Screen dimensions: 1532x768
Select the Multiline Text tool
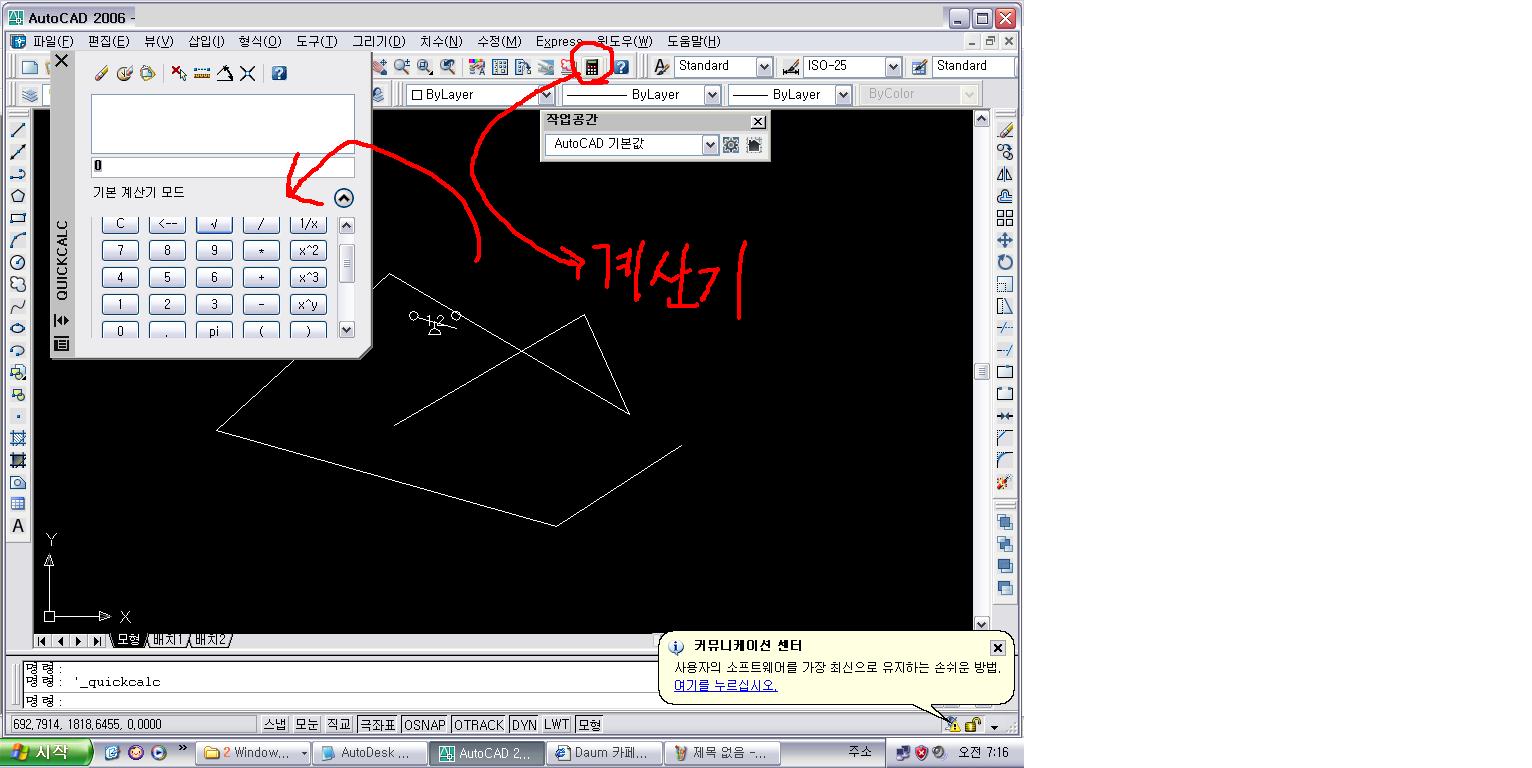pyautogui.click(x=18, y=526)
